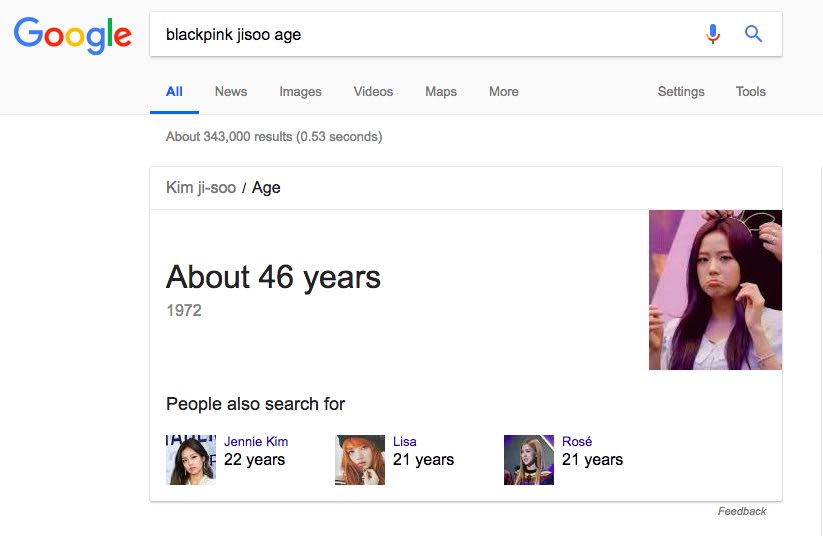Image resolution: width=823 pixels, height=536 pixels.
Task: Click the '21 years' text under Lisa
Action: tap(424, 460)
